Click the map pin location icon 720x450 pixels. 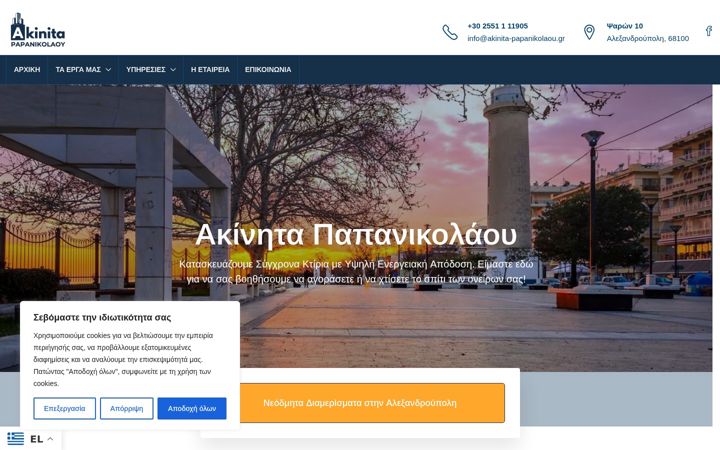tap(589, 32)
